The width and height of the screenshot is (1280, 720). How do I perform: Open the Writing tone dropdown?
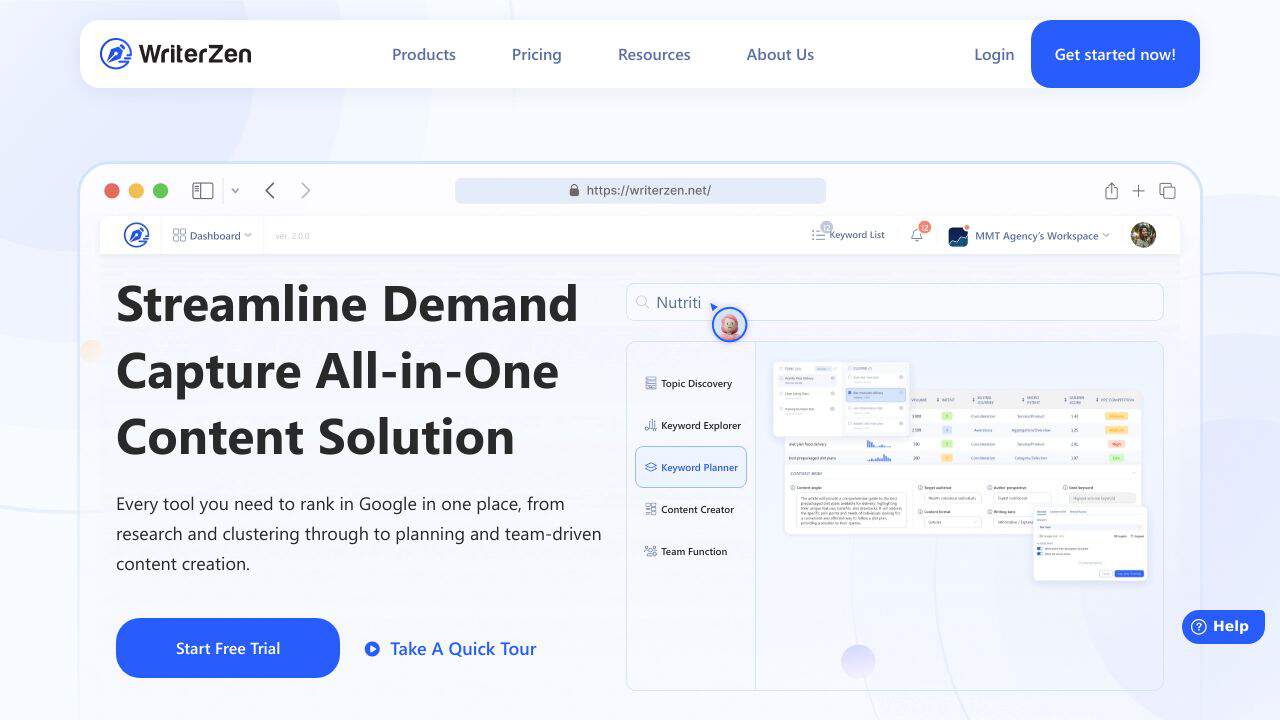pyautogui.click(x=1013, y=522)
